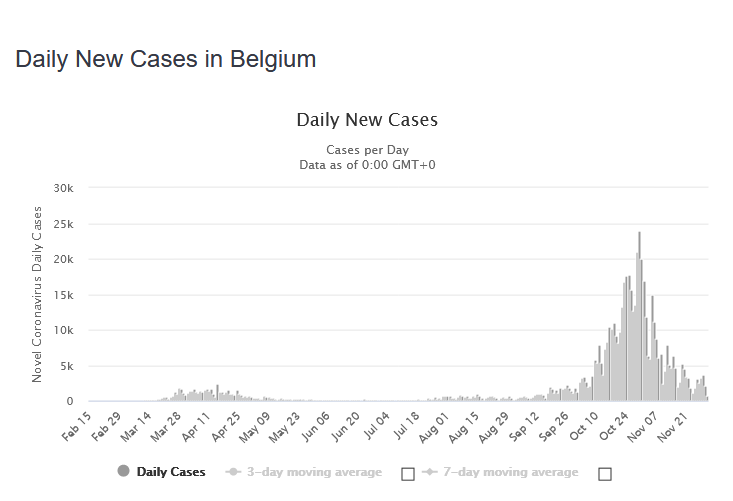This screenshot has width=733, height=501.
Task: Show the 7-day moving average series label
Action: click(512, 472)
